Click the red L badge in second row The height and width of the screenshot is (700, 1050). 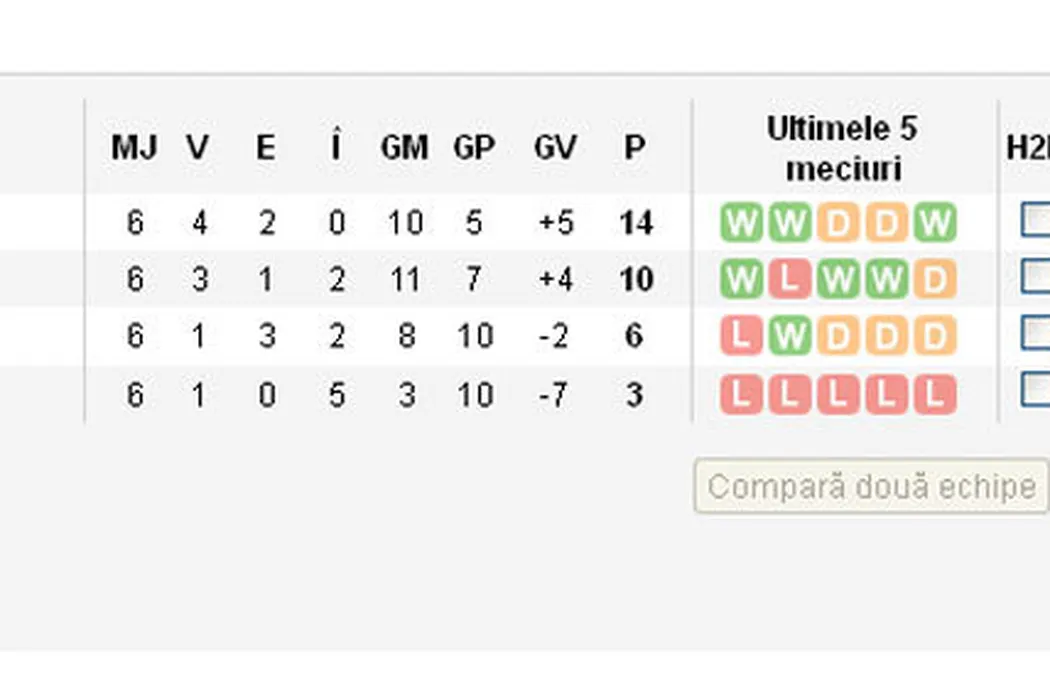(x=789, y=280)
